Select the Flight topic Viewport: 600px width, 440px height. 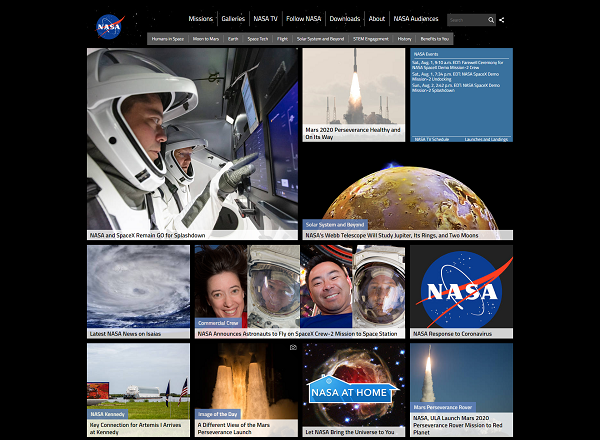tap(282, 39)
